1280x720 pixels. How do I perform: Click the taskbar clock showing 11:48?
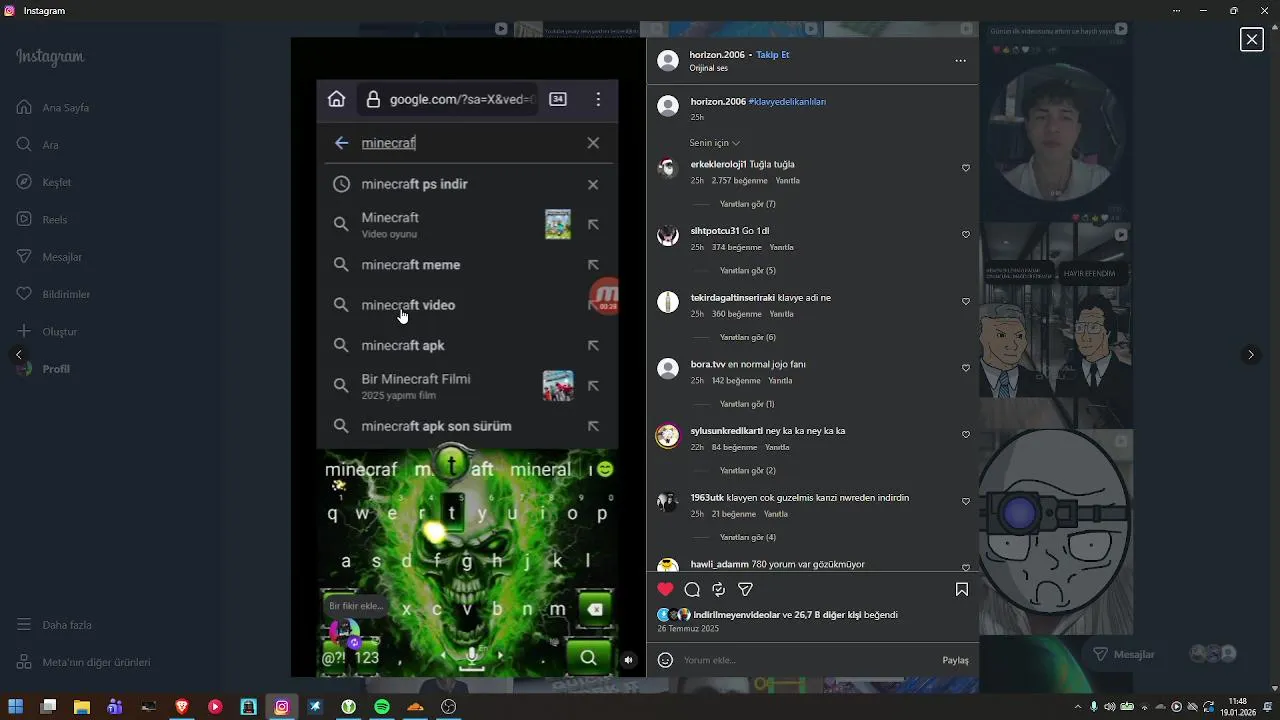click(1238, 707)
